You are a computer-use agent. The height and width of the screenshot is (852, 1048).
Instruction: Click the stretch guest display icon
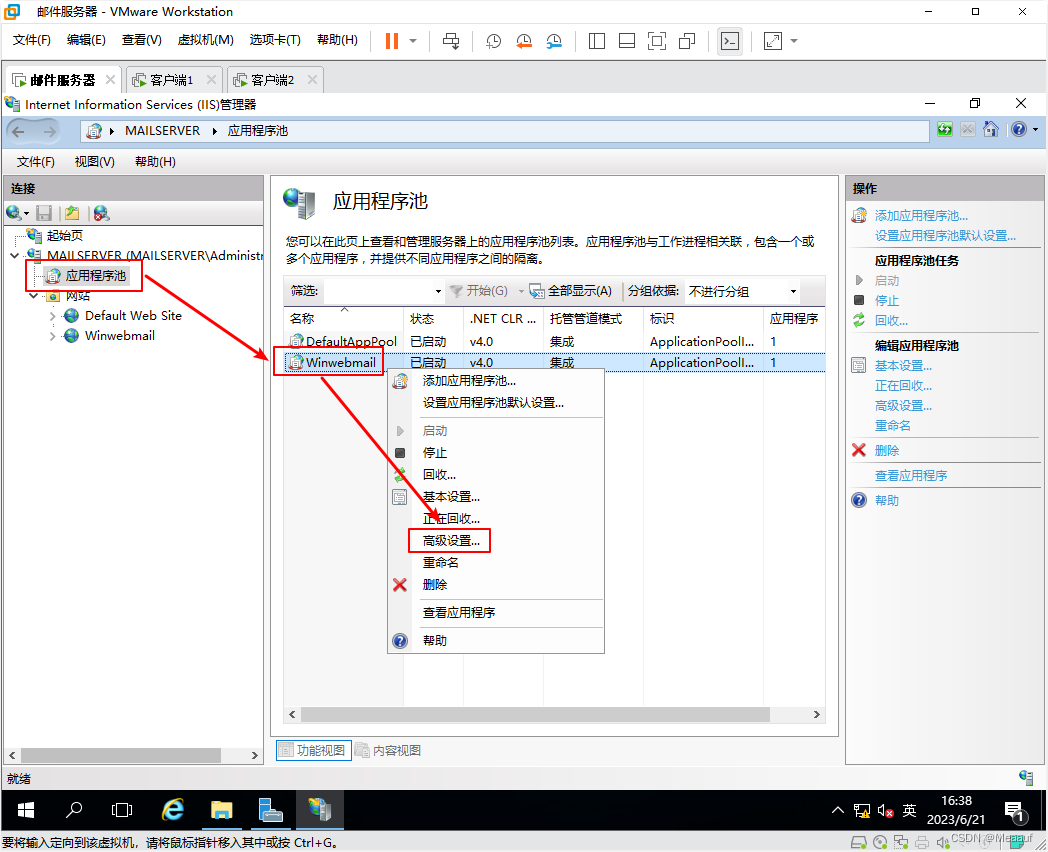coord(773,41)
